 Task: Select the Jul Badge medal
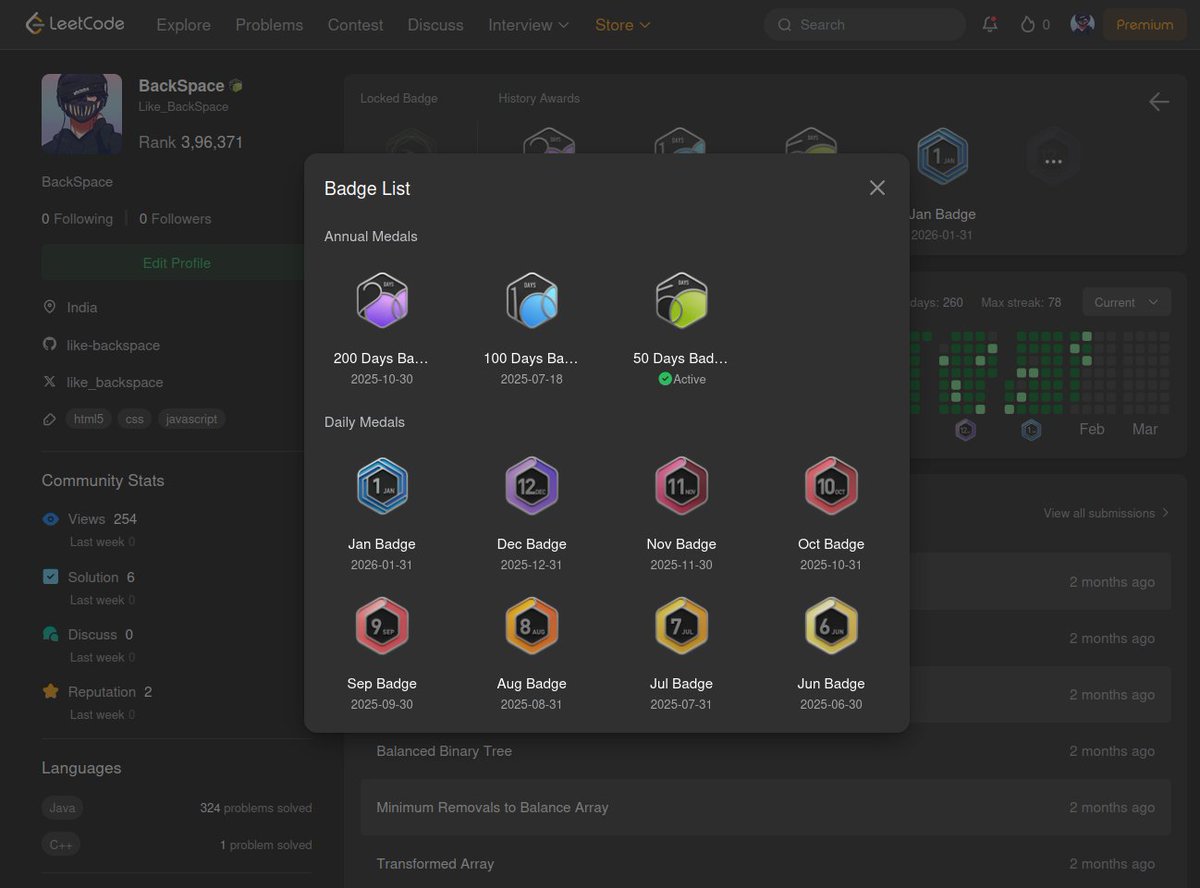click(x=681, y=626)
